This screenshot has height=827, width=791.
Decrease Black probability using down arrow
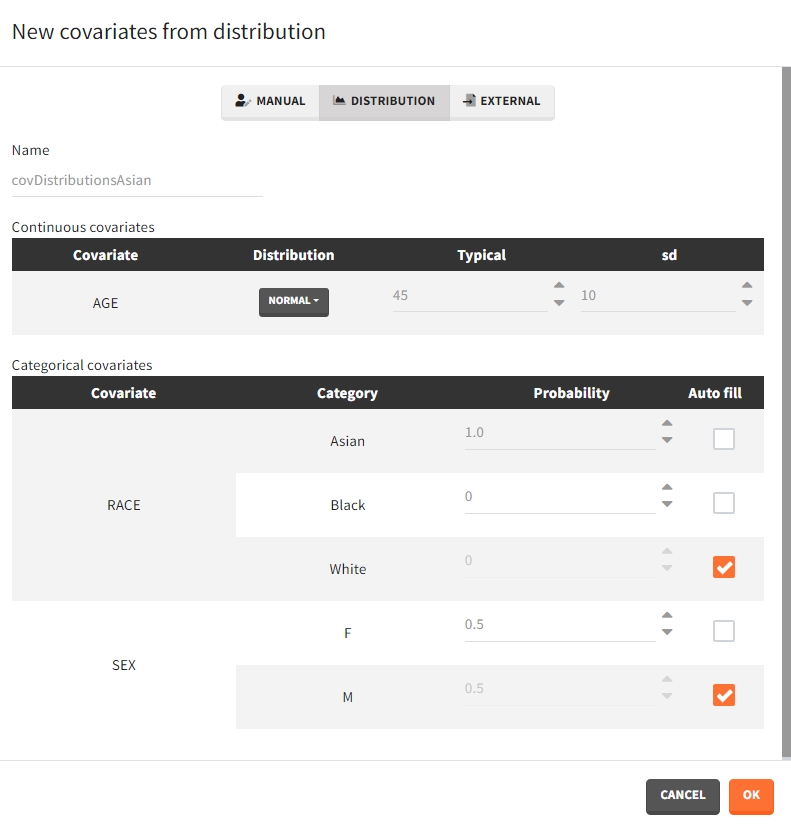point(667,505)
